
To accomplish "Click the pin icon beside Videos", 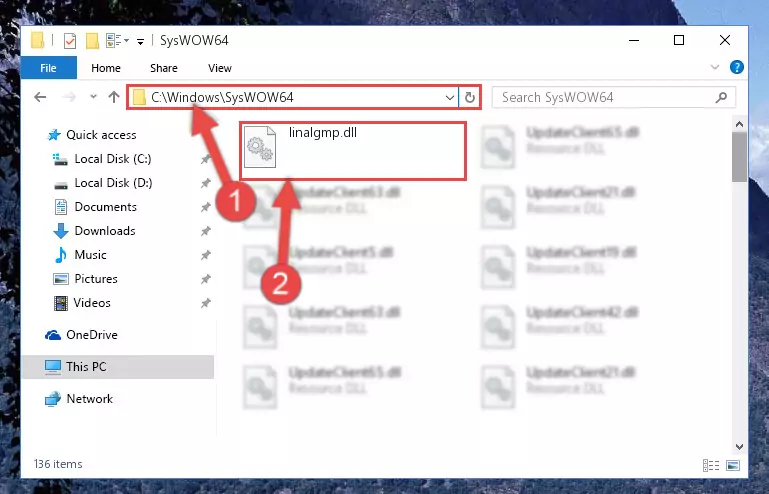I will 205,303.
